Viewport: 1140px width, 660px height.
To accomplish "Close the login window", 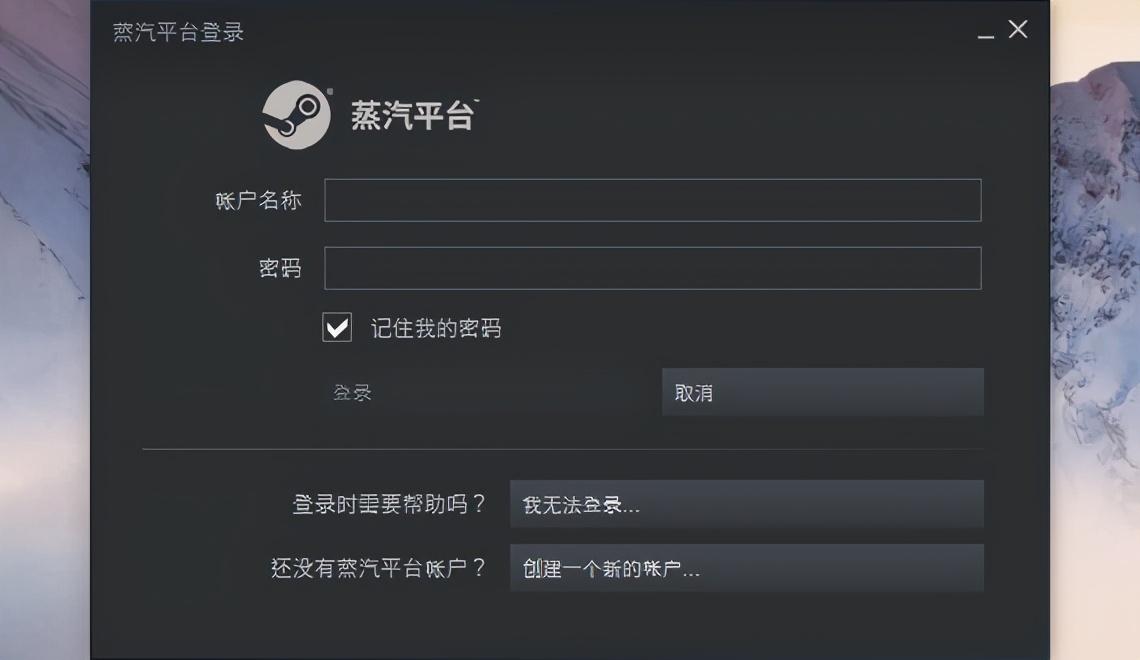I will (1017, 29).
